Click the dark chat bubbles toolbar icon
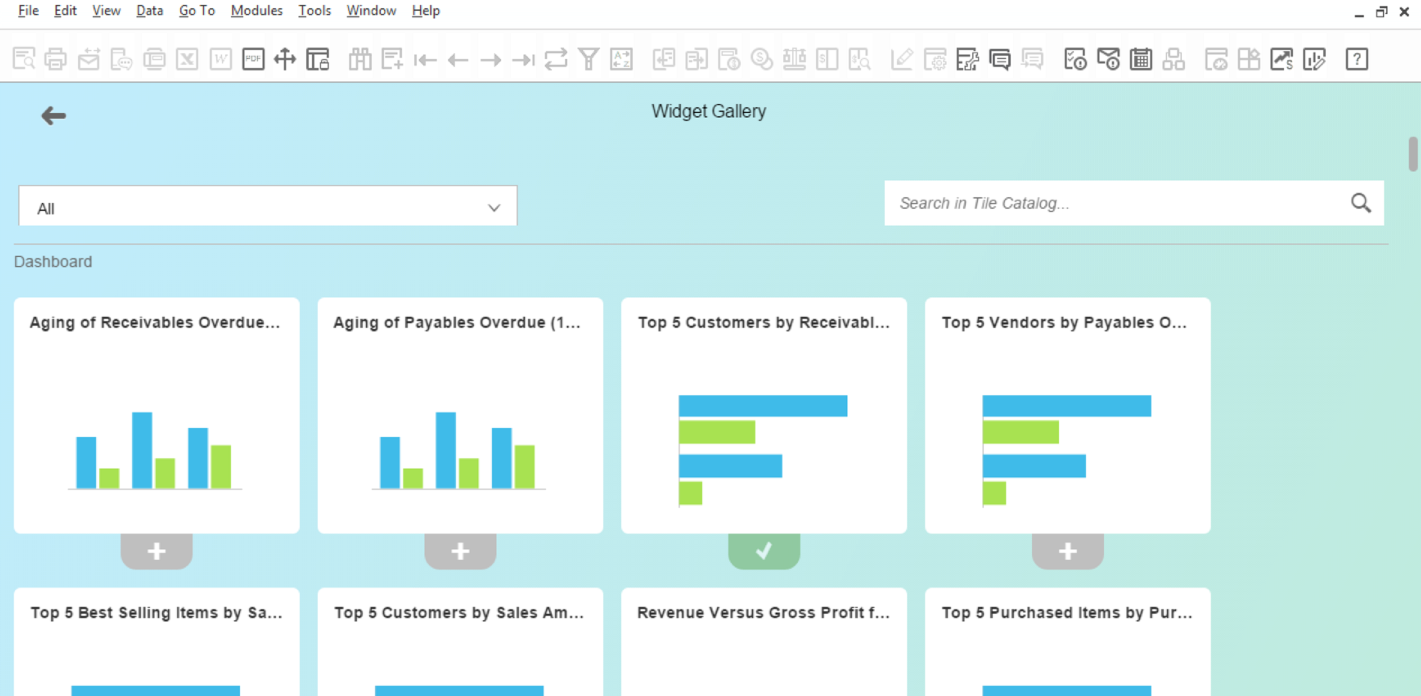 coord(999,59)
